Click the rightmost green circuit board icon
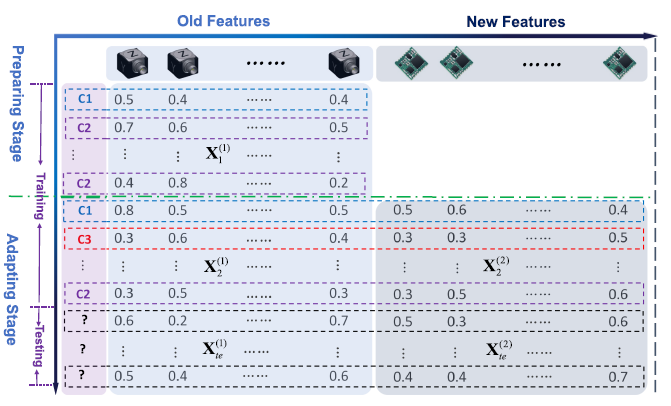Image resolution: width=671 pixels, height=406 pixels. 619,64
